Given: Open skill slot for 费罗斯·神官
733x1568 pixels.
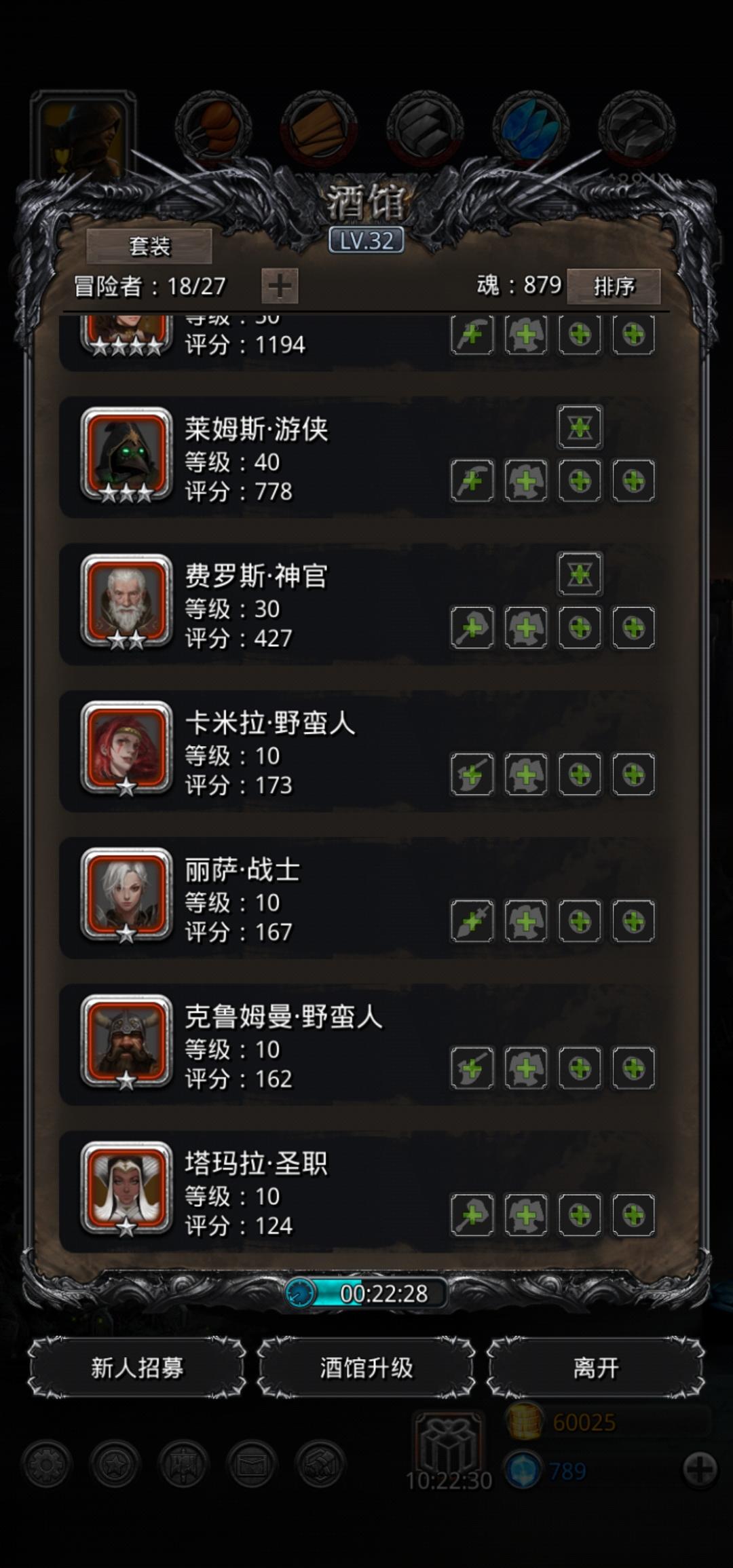Looking at the screenshot, I should 580,574.
